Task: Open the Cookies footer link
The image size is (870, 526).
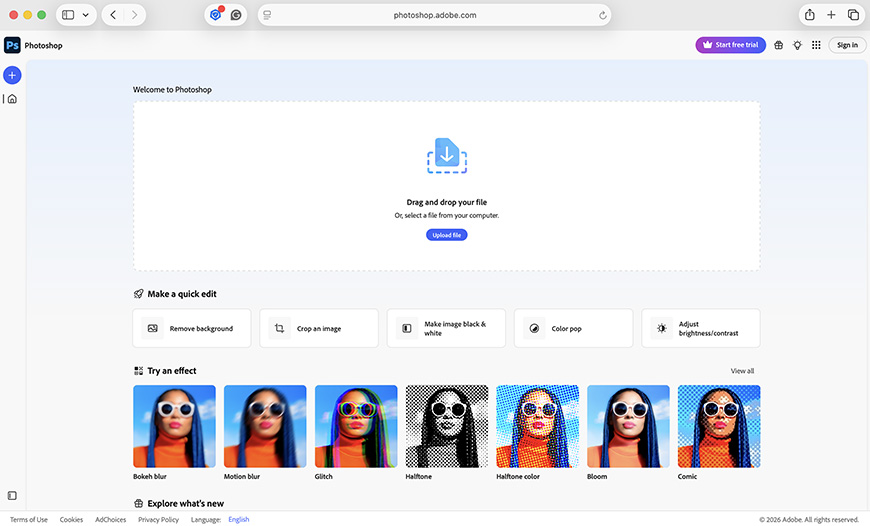Action: [71, 520]
